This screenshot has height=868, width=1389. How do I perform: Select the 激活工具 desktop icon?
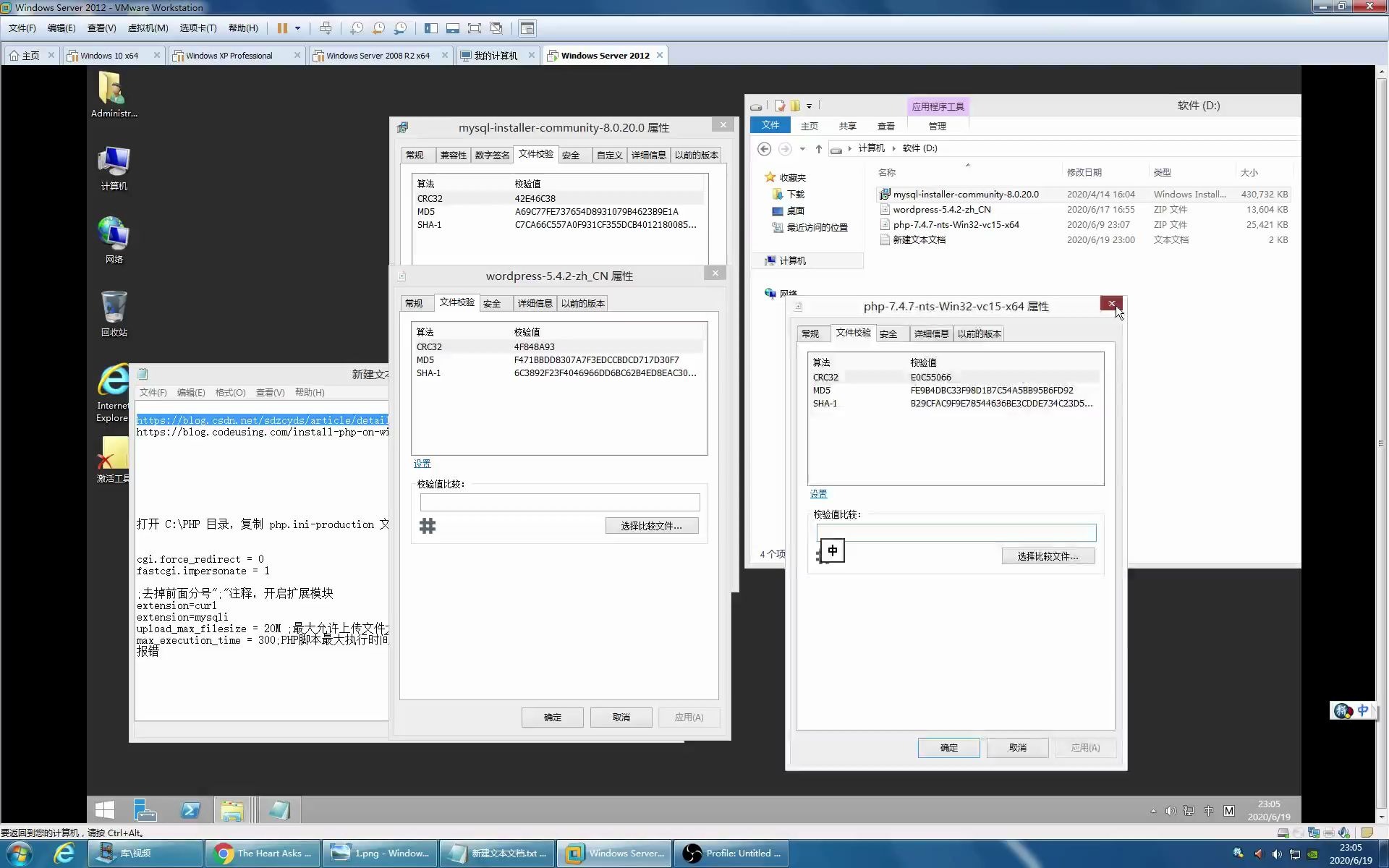(x=113, y=460)
